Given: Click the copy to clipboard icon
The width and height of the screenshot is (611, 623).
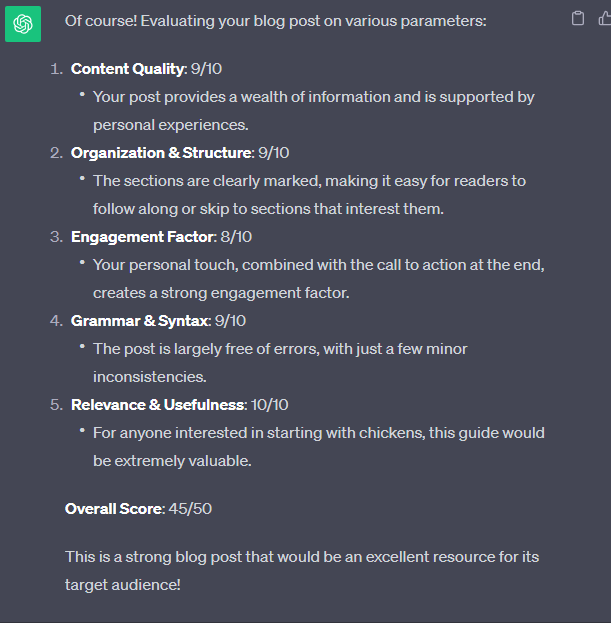Looking at the screenshot, I should pos(578,19).
